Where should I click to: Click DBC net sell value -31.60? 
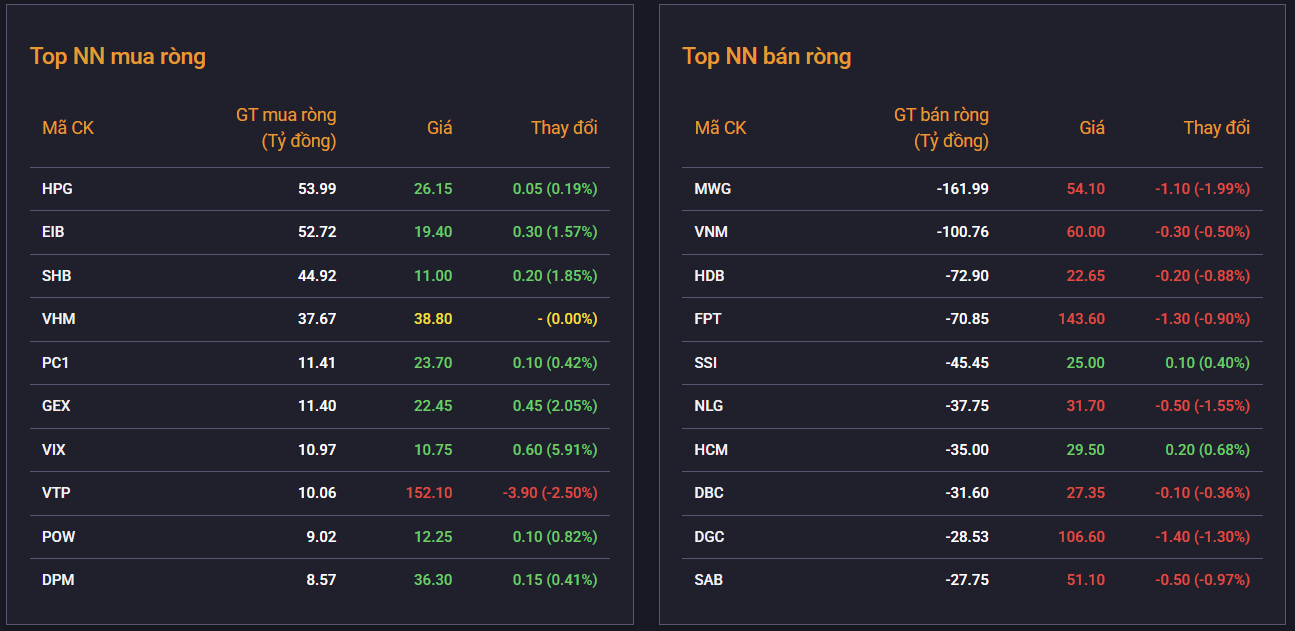point(967,493)
